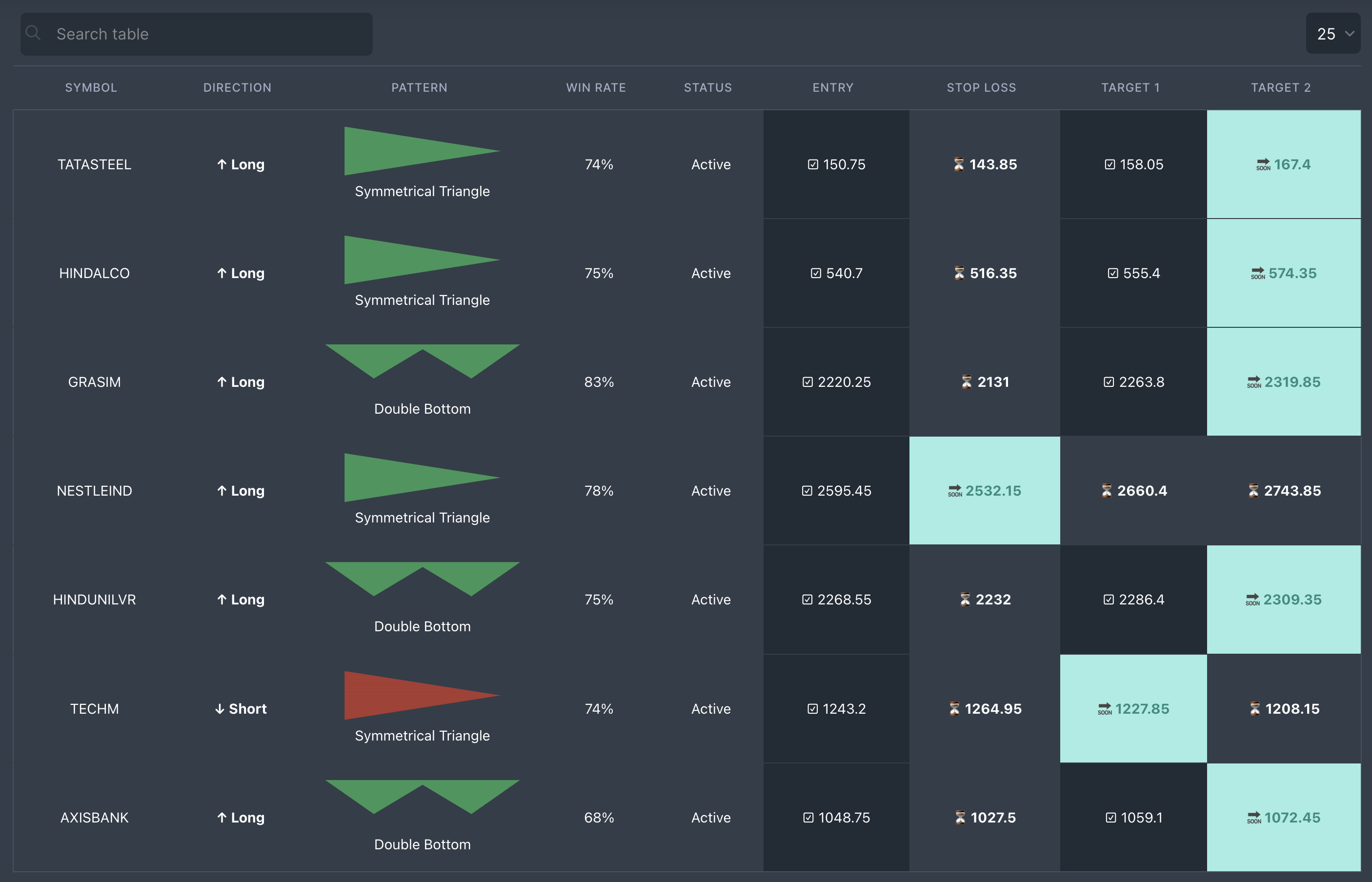Click the hourglass icon beside 1027.5
The image size is (1372, 882).
[x=960, y=818]
